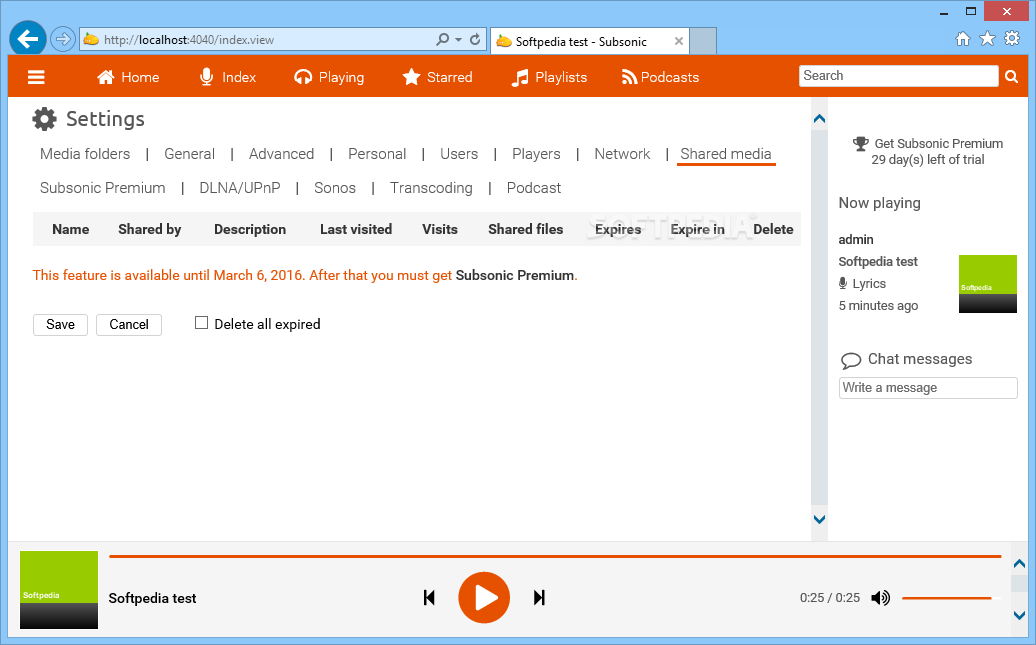Viewport: 1036px width, 645px height.
Task: Open the Starred page
Action: (437, 77)
